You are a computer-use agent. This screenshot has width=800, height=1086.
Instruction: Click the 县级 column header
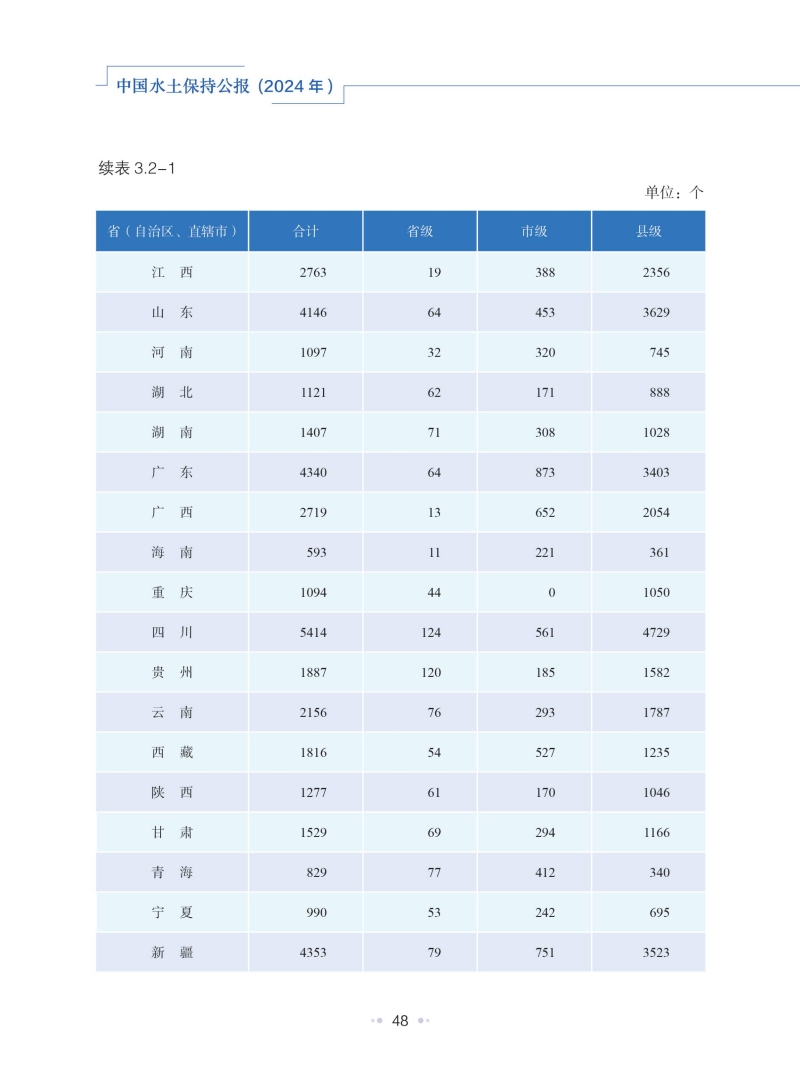(649, 231)
